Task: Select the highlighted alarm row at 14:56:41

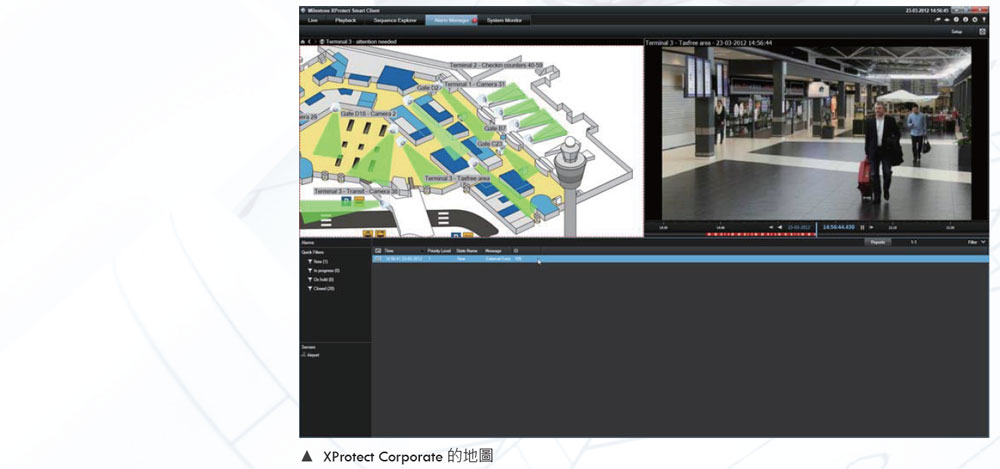Action: (x=680, y=259)
